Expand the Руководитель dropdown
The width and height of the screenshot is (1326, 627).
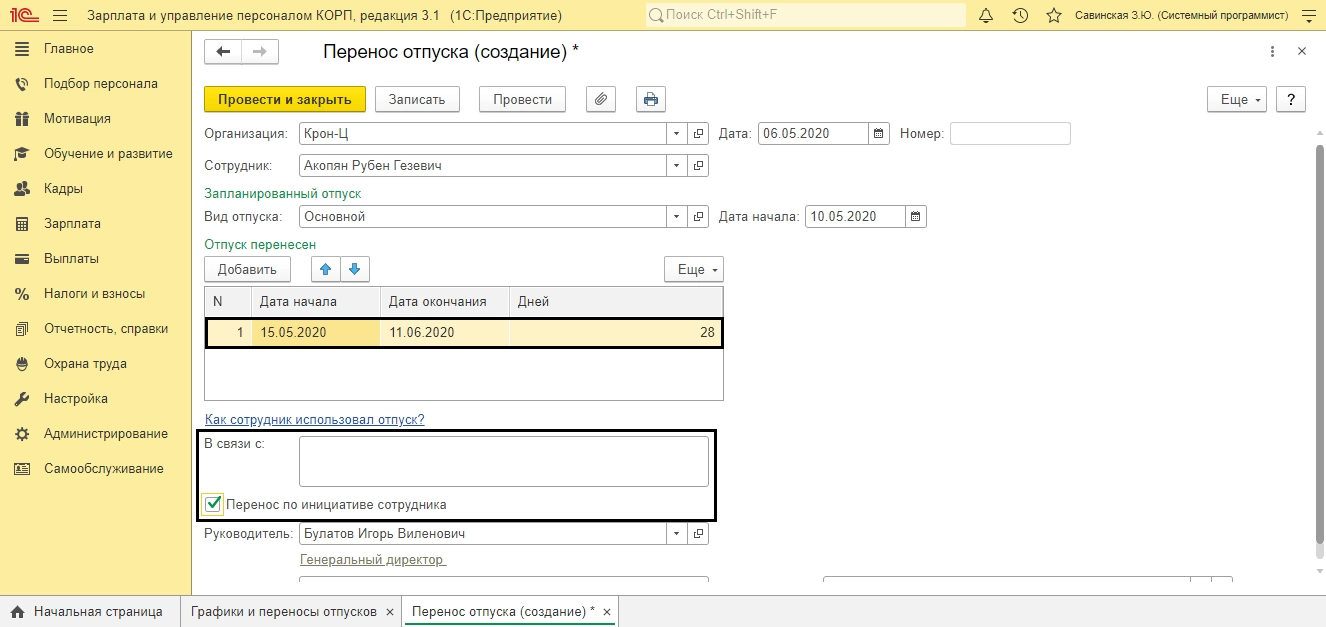[x=677, y=533]
